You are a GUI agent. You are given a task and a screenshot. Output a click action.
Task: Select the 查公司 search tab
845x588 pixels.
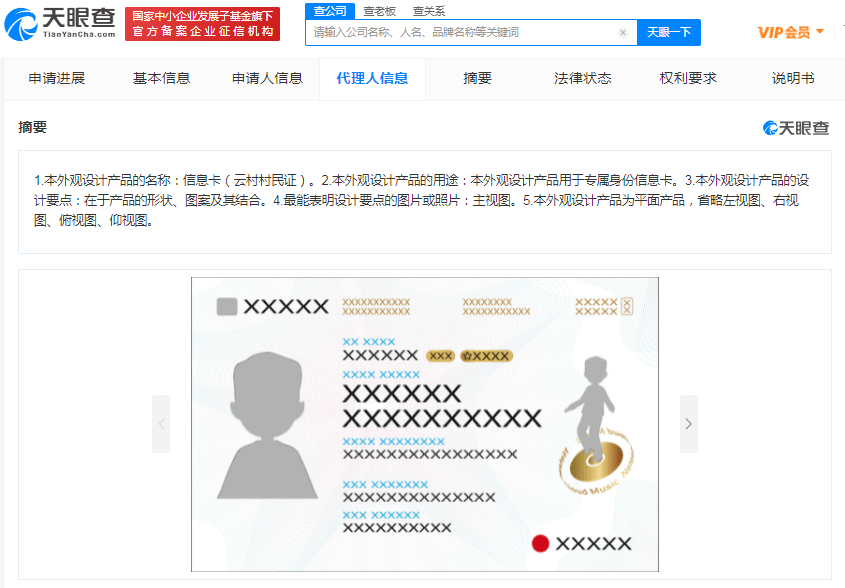pos(330,11)
